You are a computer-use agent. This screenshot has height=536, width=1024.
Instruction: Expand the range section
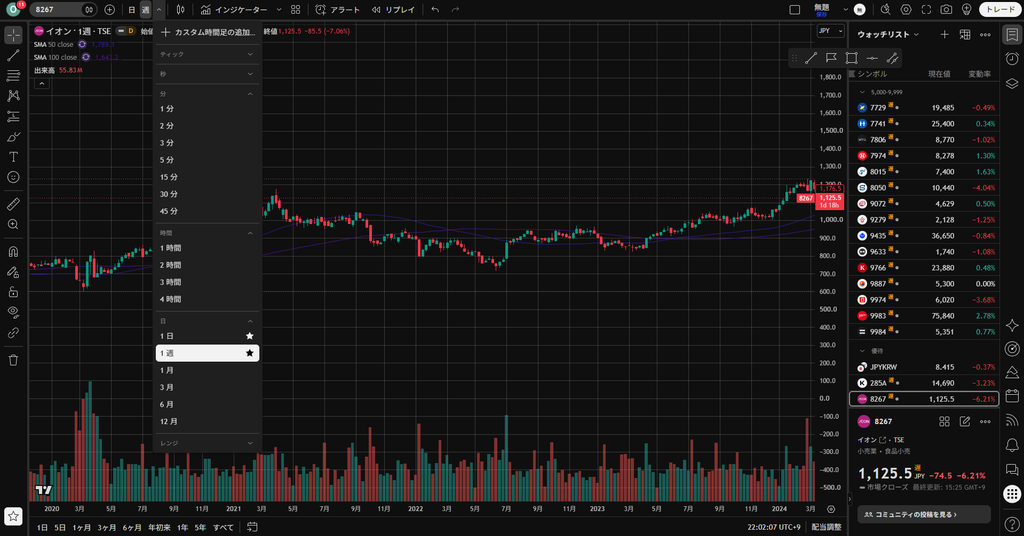[x=208, y=443]
